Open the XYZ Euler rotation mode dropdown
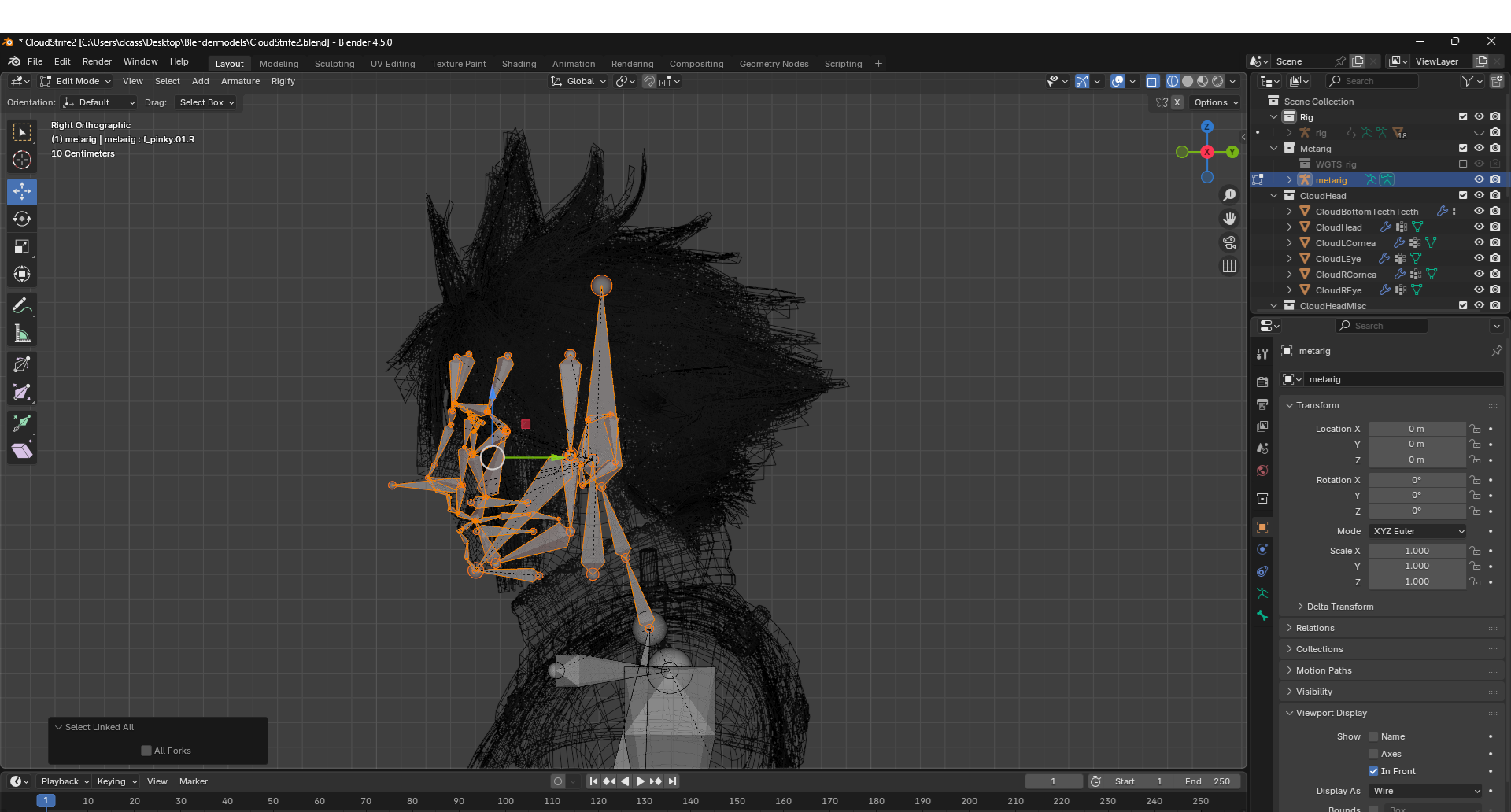This screenshot has width=1511, height=812. point(1417,531)
